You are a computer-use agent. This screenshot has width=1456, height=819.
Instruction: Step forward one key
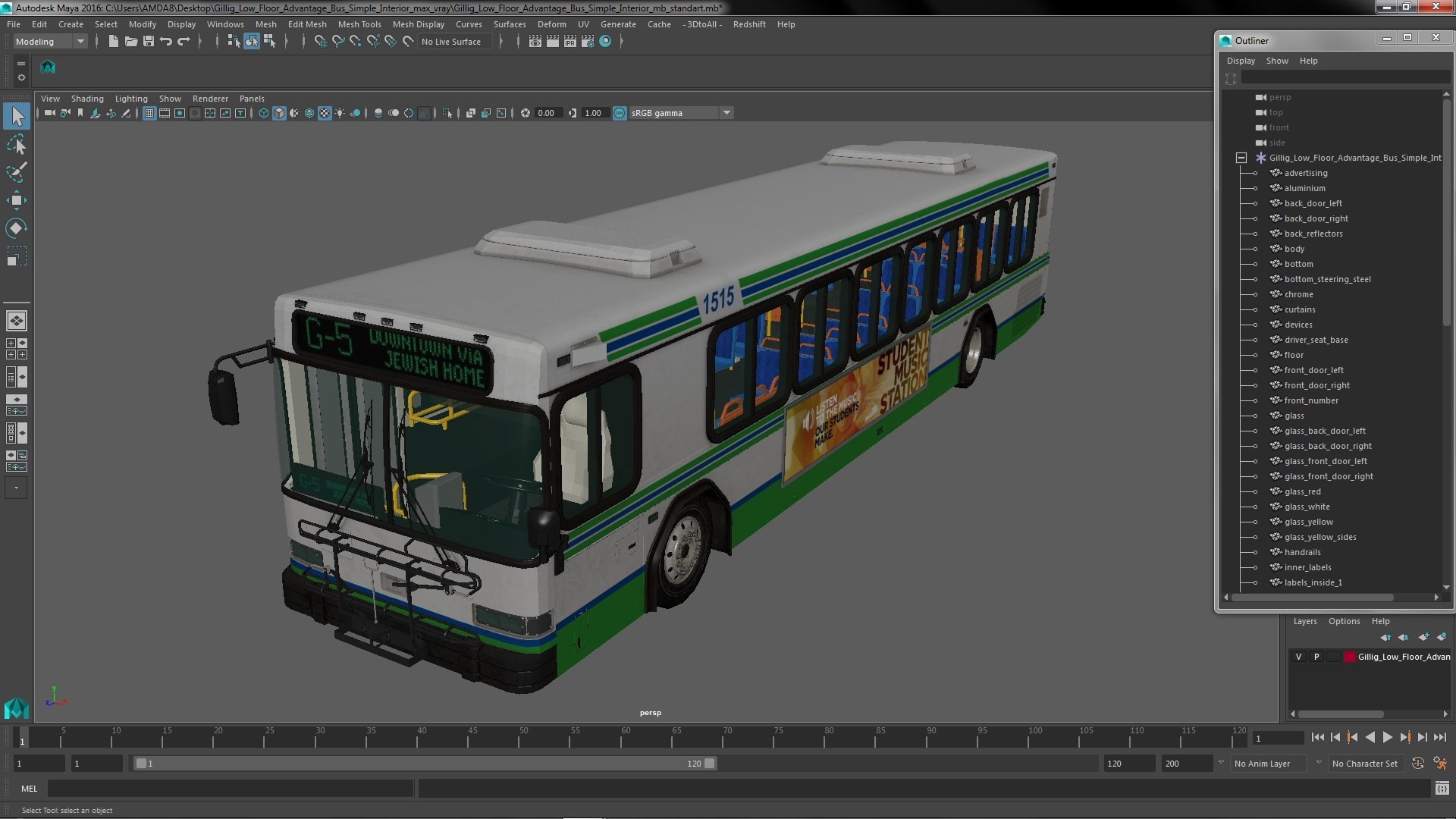coord(1404,737)
